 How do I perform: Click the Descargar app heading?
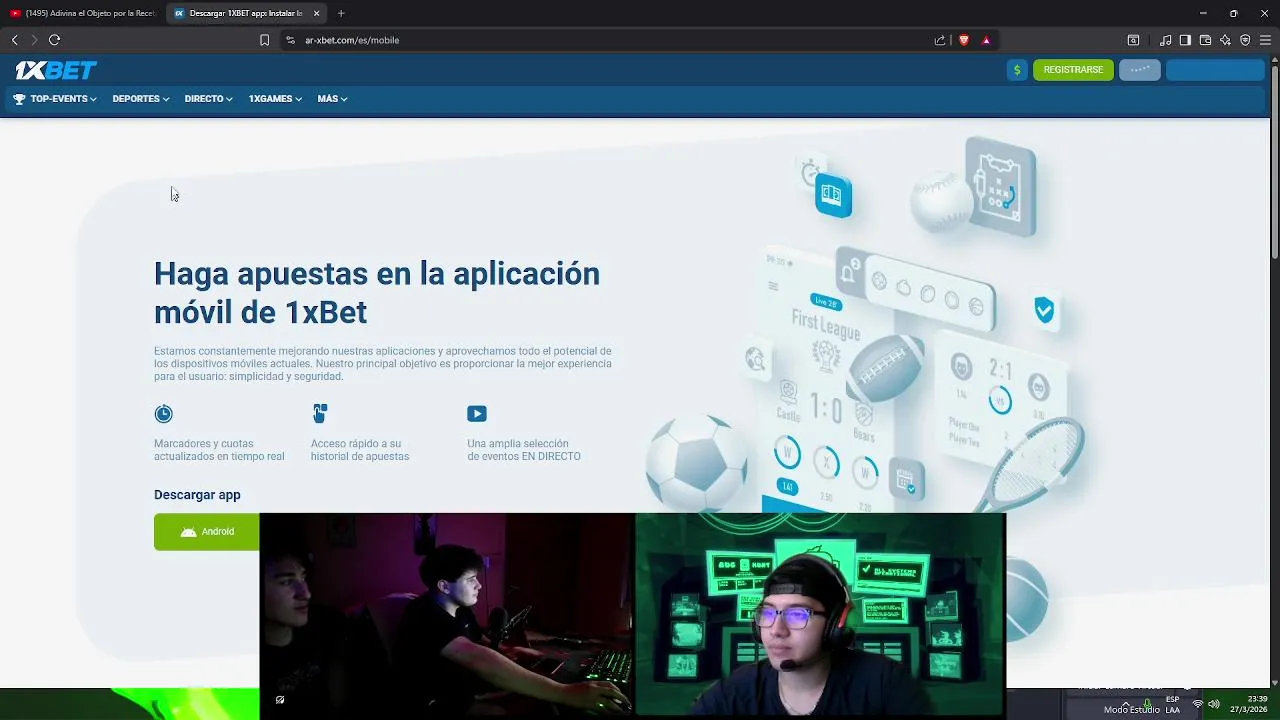[x=197, y=495]
